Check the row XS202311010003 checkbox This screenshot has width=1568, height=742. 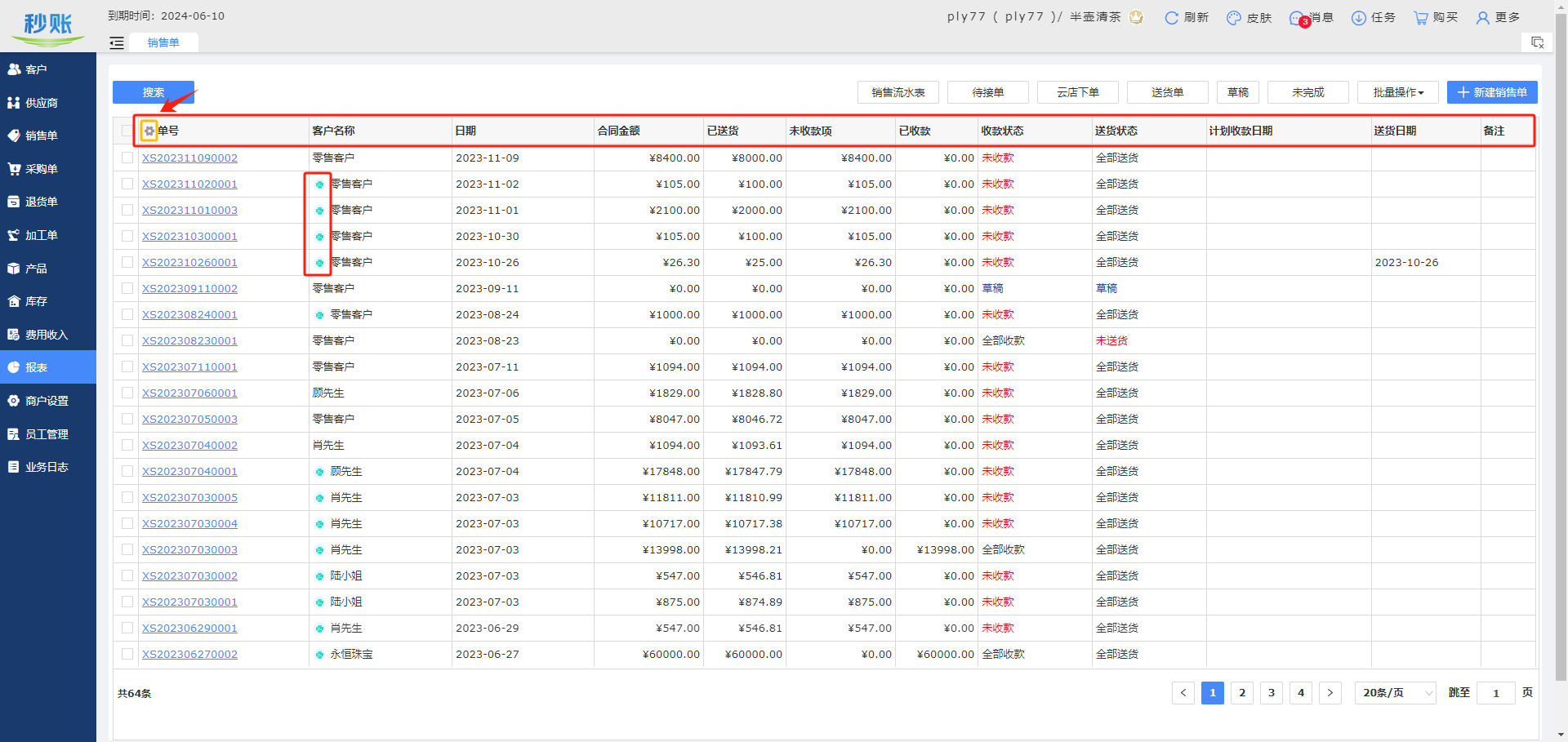(127, 210)
